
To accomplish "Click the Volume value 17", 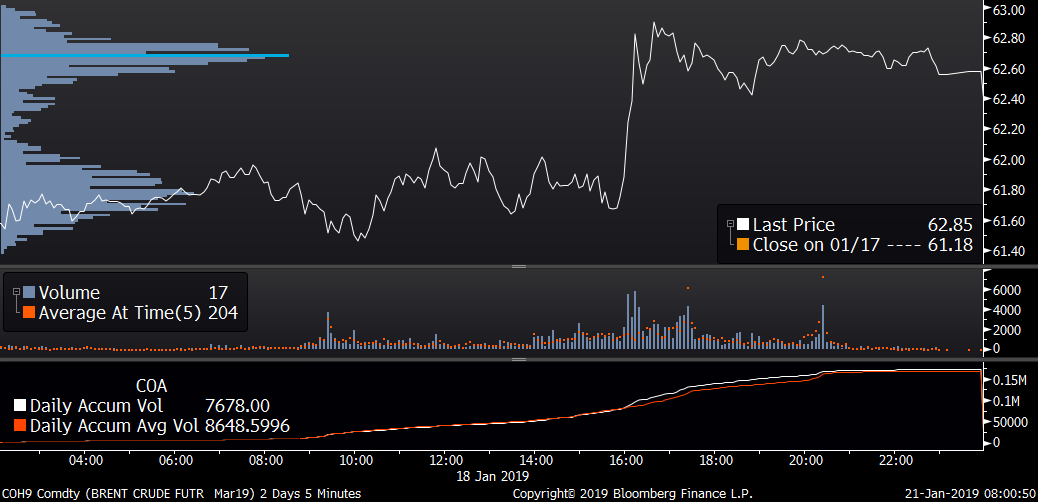I will tap(218, 292).
